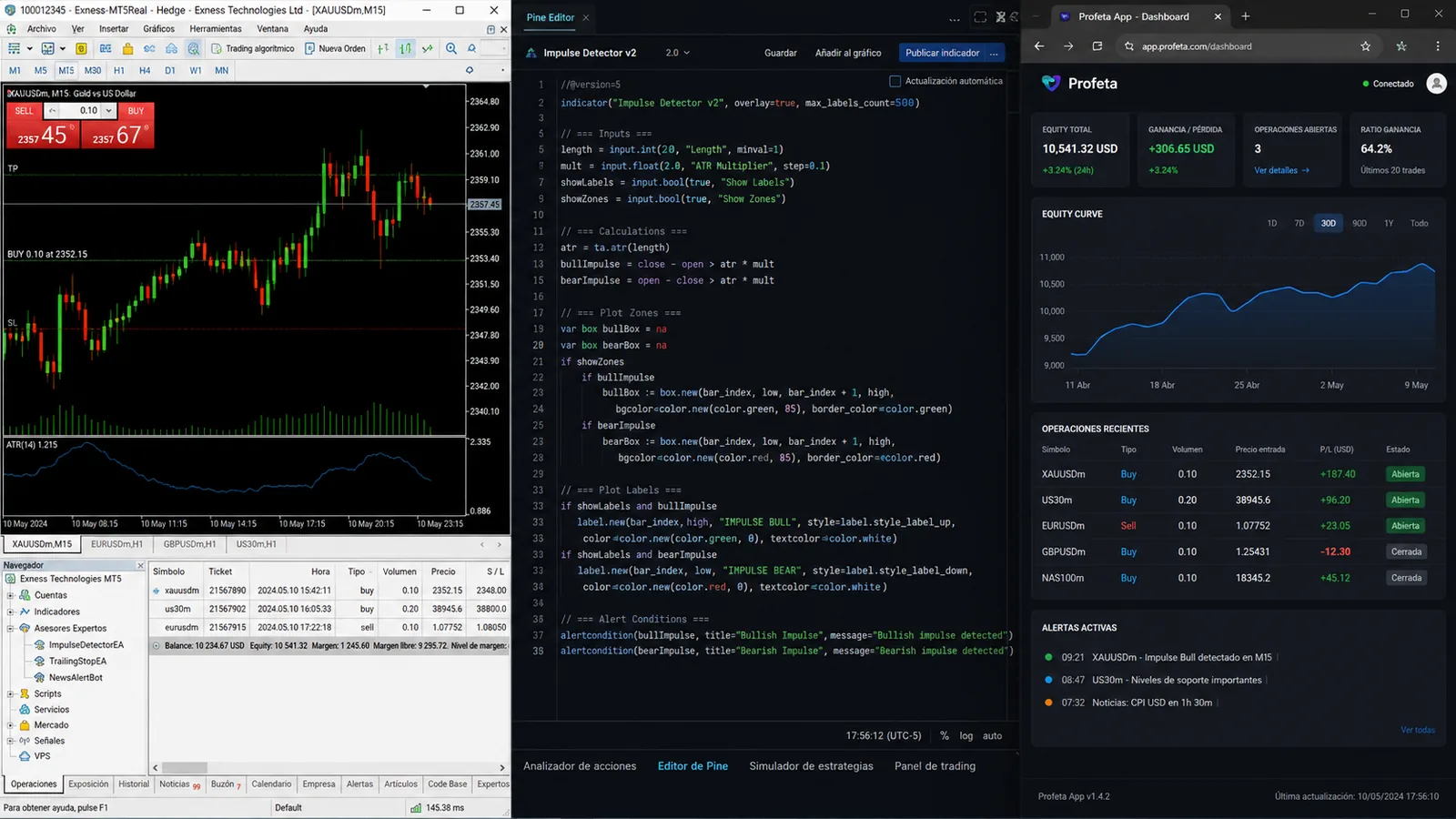Collapse the Asesores Expertos tree node
The image size is (1456, 819).
click(x=10, y=628)
